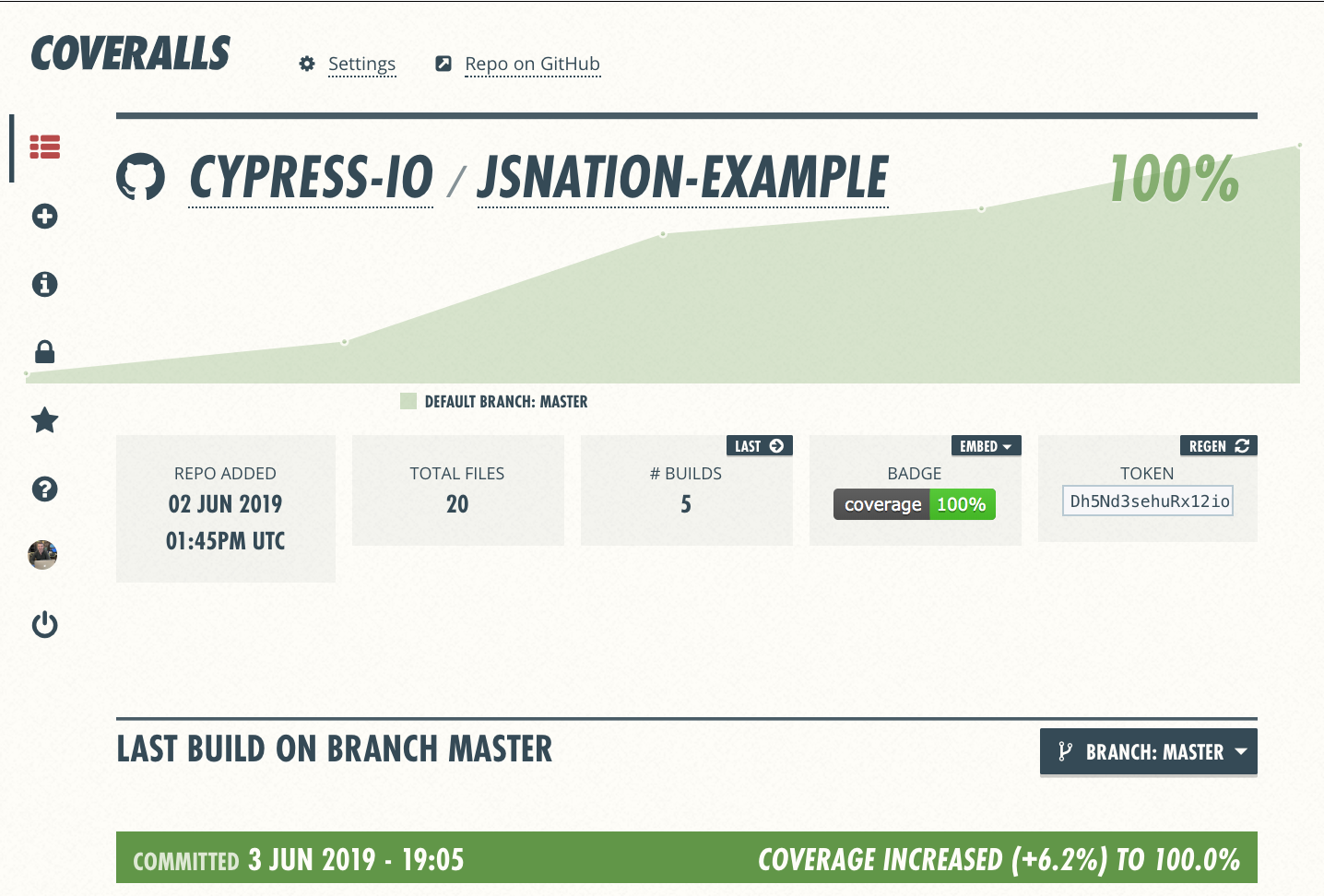Open the Settings link
This screenshot has height=896, width=1324.
pyautogui.click(x=361, y=64)
